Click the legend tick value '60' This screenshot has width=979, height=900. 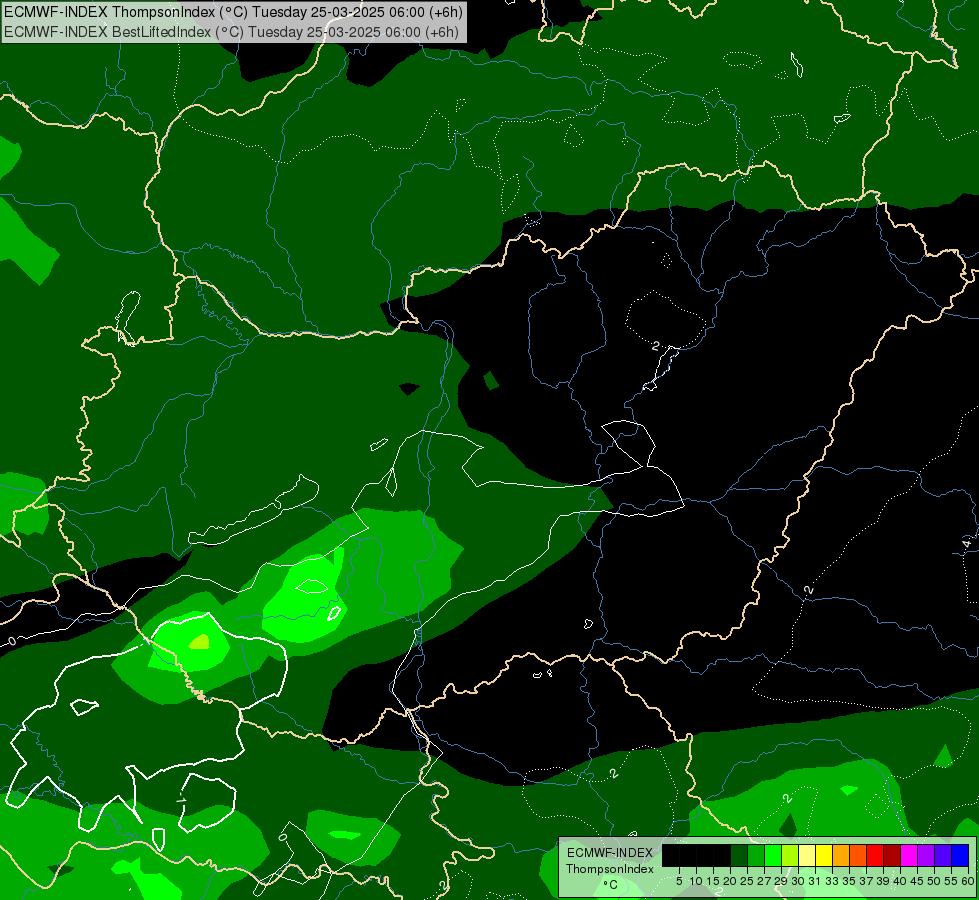pos(967,881)
